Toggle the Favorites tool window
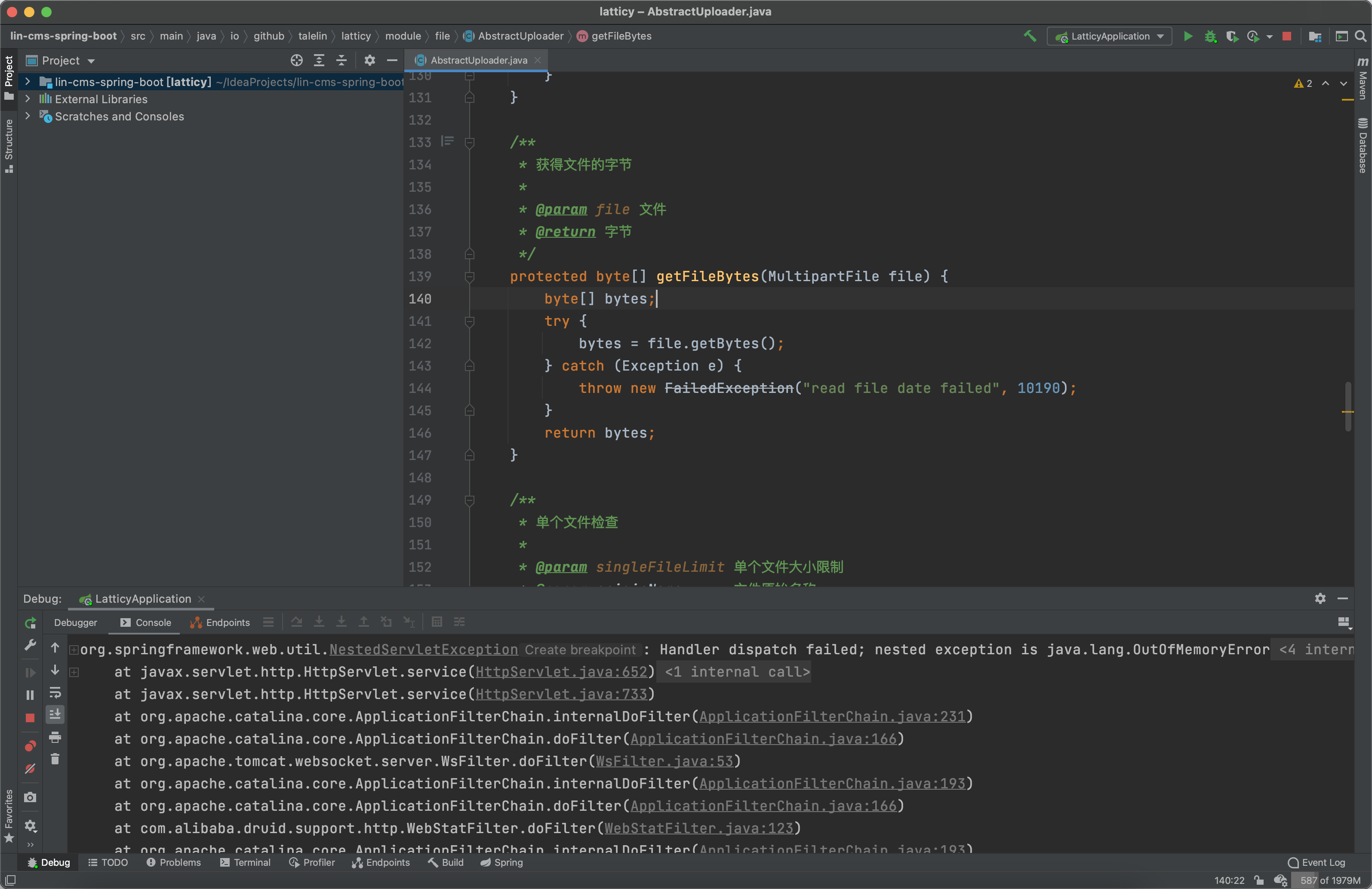The image size is (1372, 889). click(9, 816)
